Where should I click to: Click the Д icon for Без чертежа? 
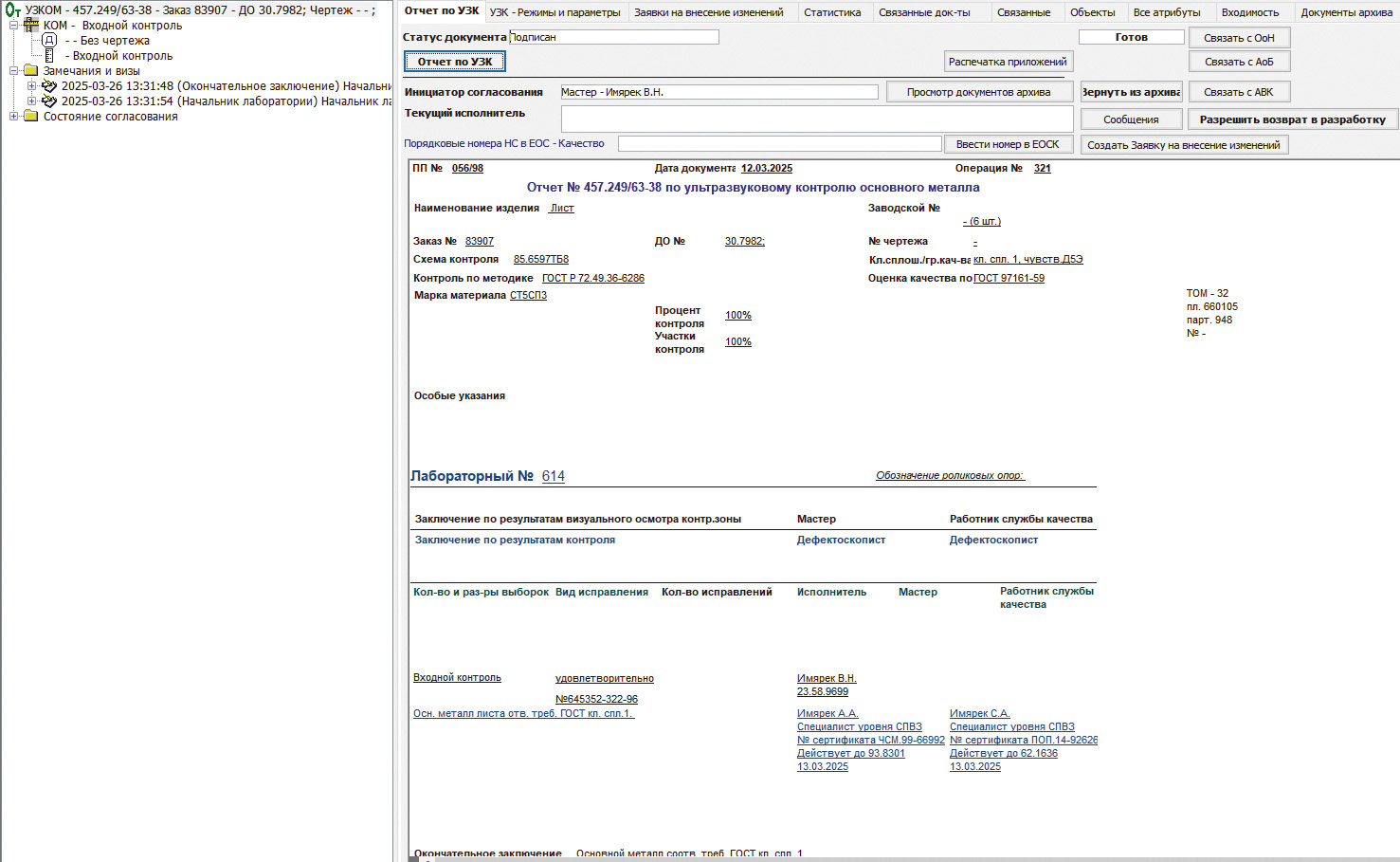coord(49,41)
